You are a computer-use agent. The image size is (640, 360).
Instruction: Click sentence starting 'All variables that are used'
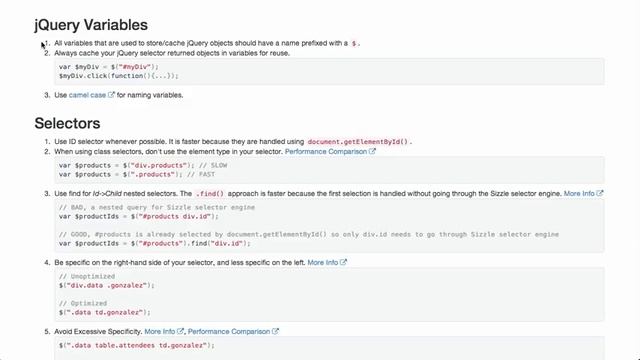click(x=201, y=43)
